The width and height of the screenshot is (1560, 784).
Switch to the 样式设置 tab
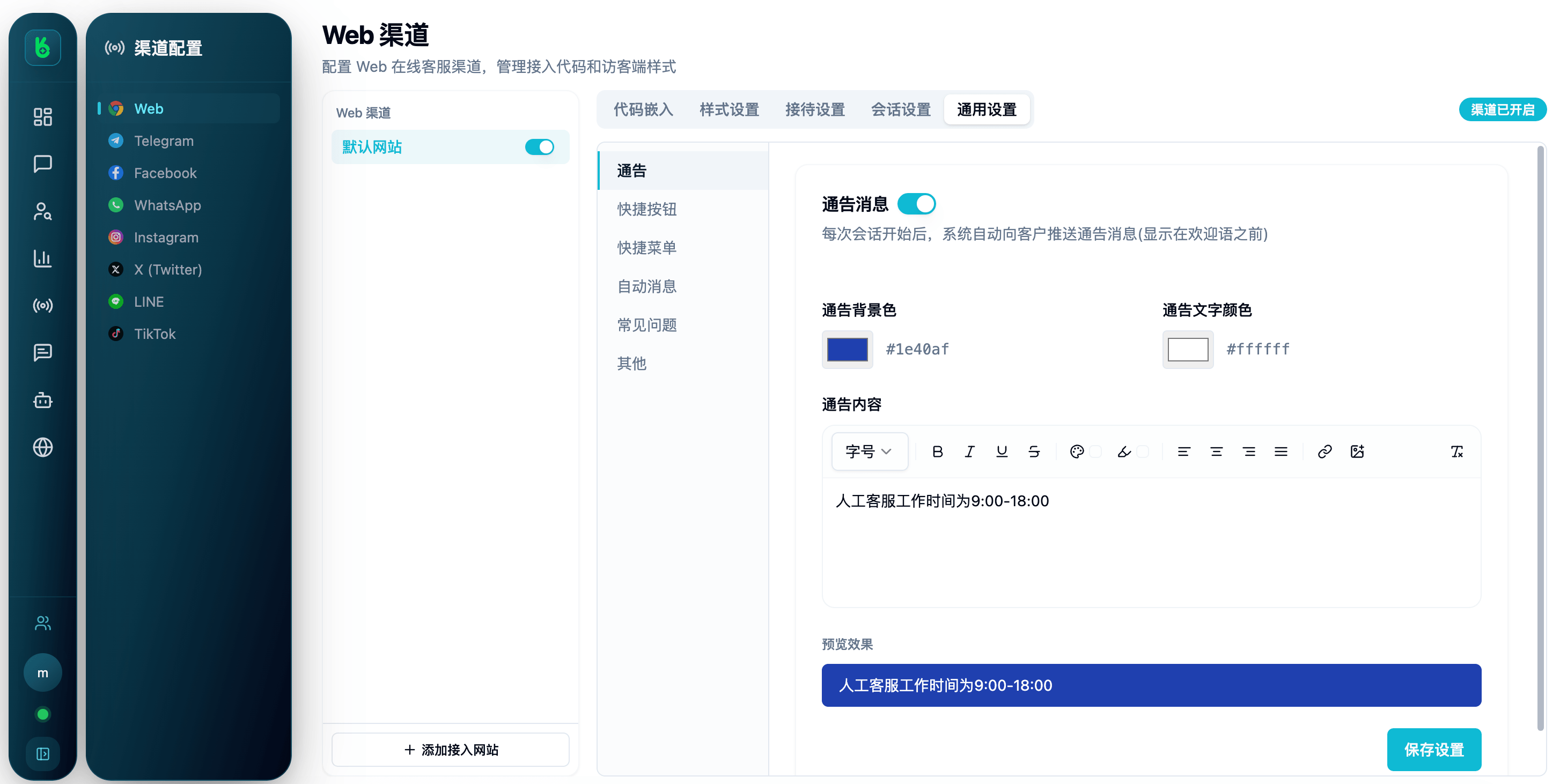[x=729, y=109]
